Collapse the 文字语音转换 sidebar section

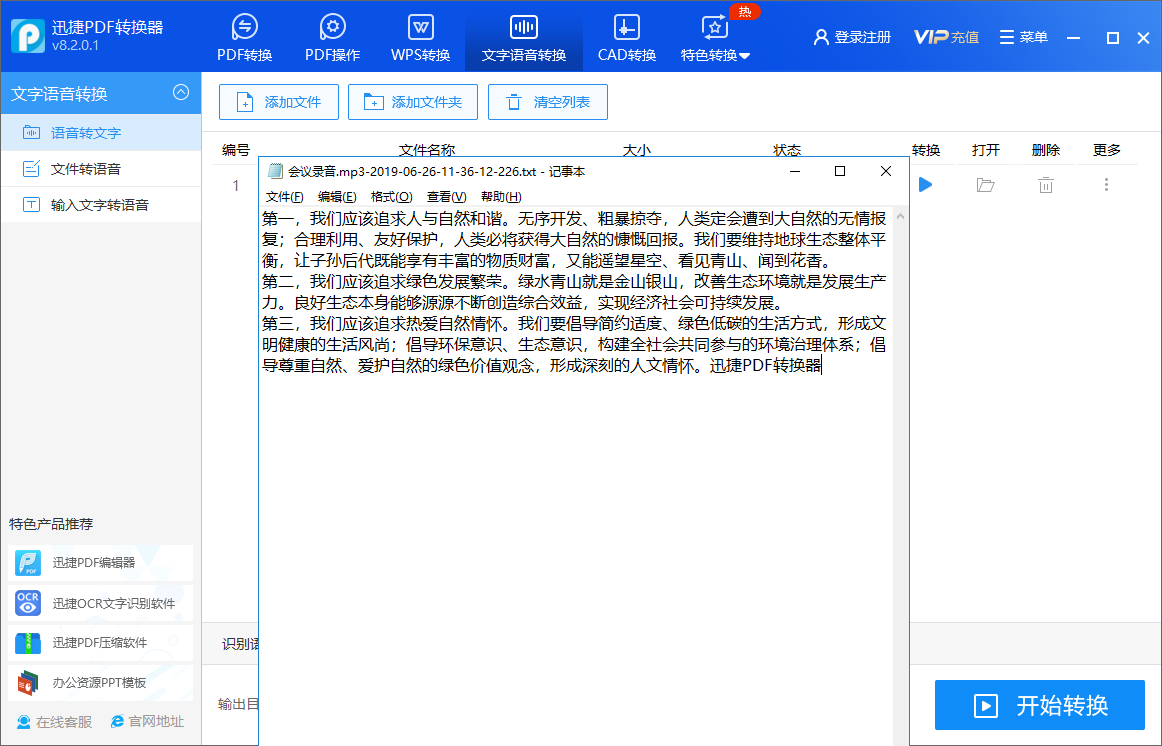[x=181, y=93]
